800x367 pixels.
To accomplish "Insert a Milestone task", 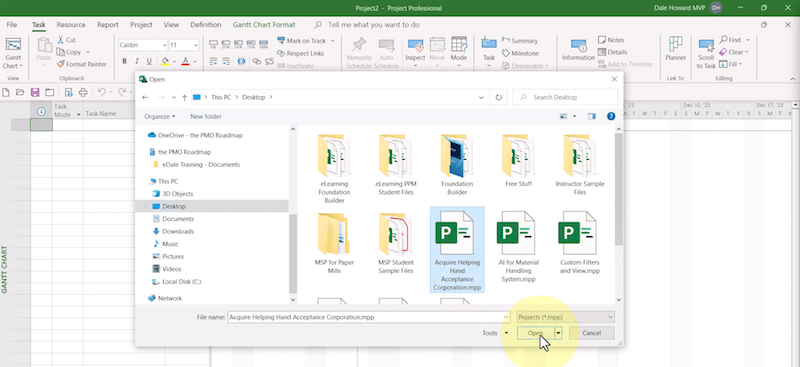I will [x=520, y=53].
